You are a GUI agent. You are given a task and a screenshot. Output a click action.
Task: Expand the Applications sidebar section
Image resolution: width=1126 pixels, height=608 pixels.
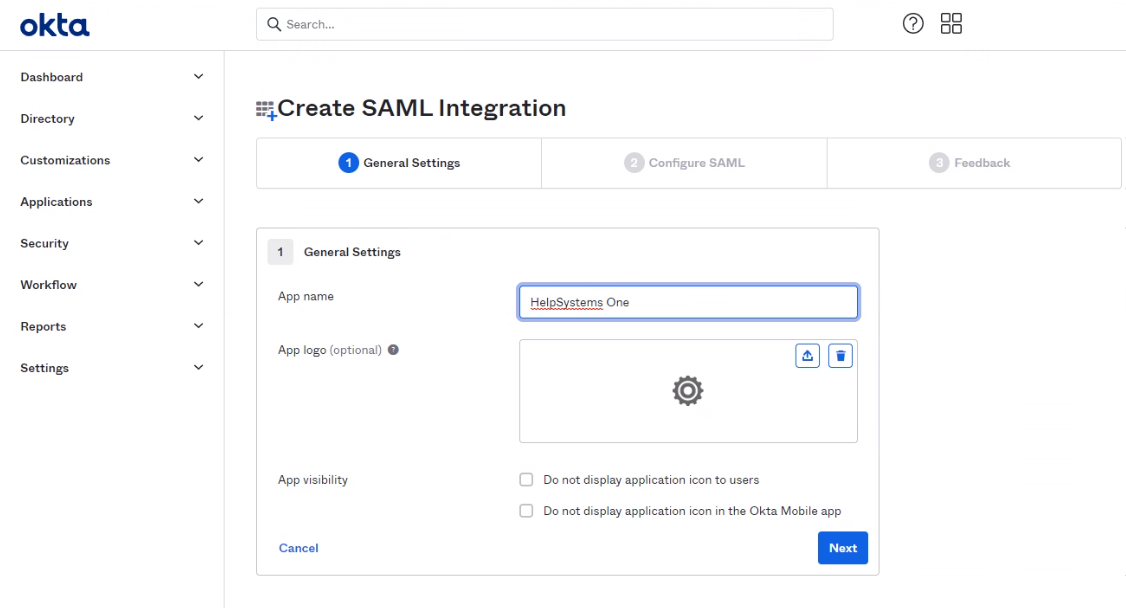(110, 202)
